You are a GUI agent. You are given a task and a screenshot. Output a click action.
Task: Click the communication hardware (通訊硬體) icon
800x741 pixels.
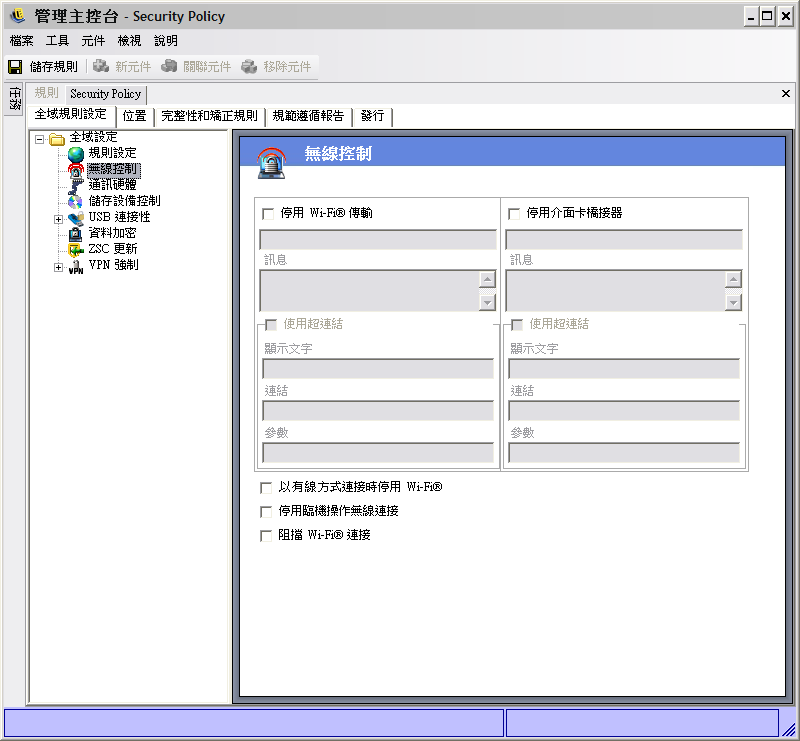click(76, 185)
